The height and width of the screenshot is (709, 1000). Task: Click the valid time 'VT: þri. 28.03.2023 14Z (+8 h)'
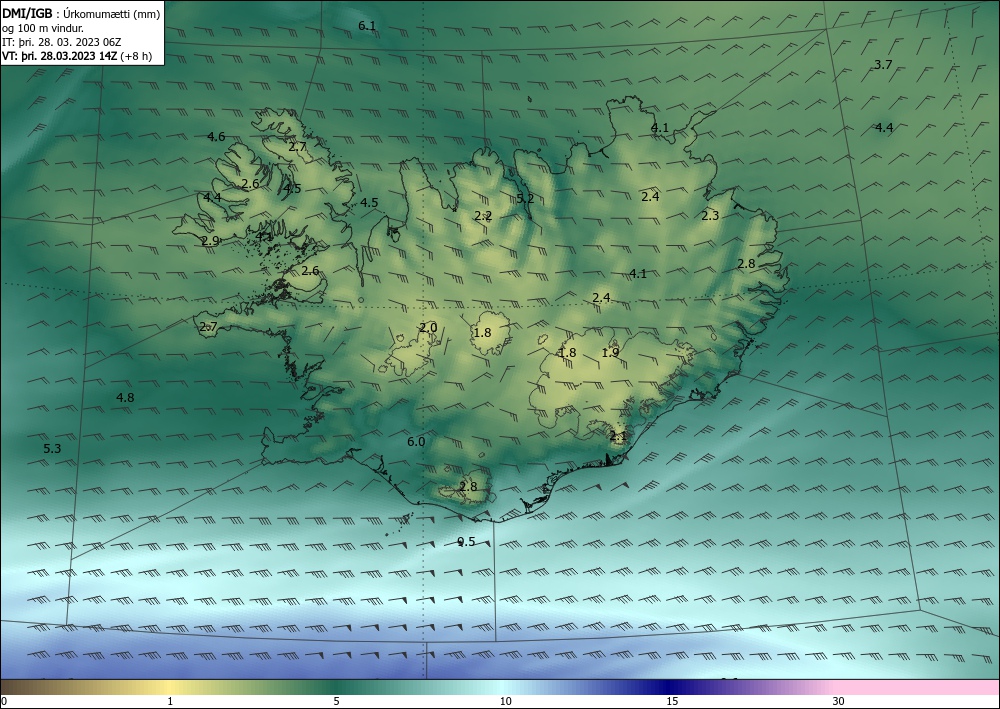click(77, 56)
